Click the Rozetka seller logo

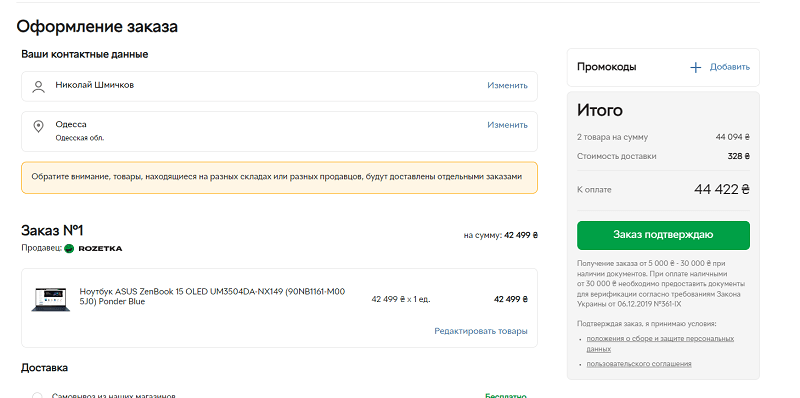pos(93,248)
